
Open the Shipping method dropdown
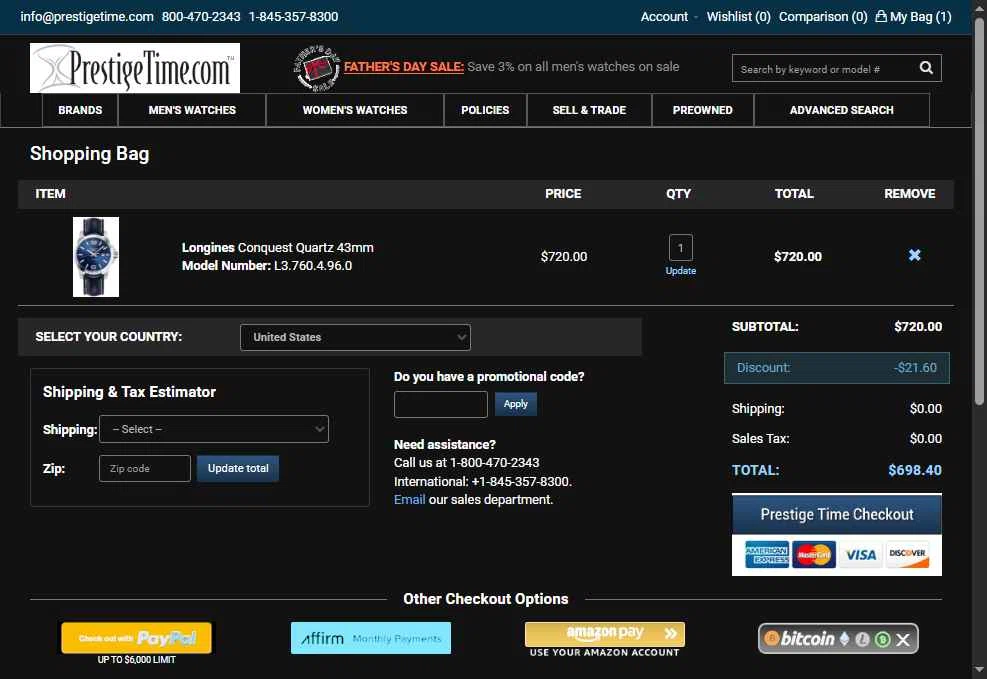pos(214,429)
